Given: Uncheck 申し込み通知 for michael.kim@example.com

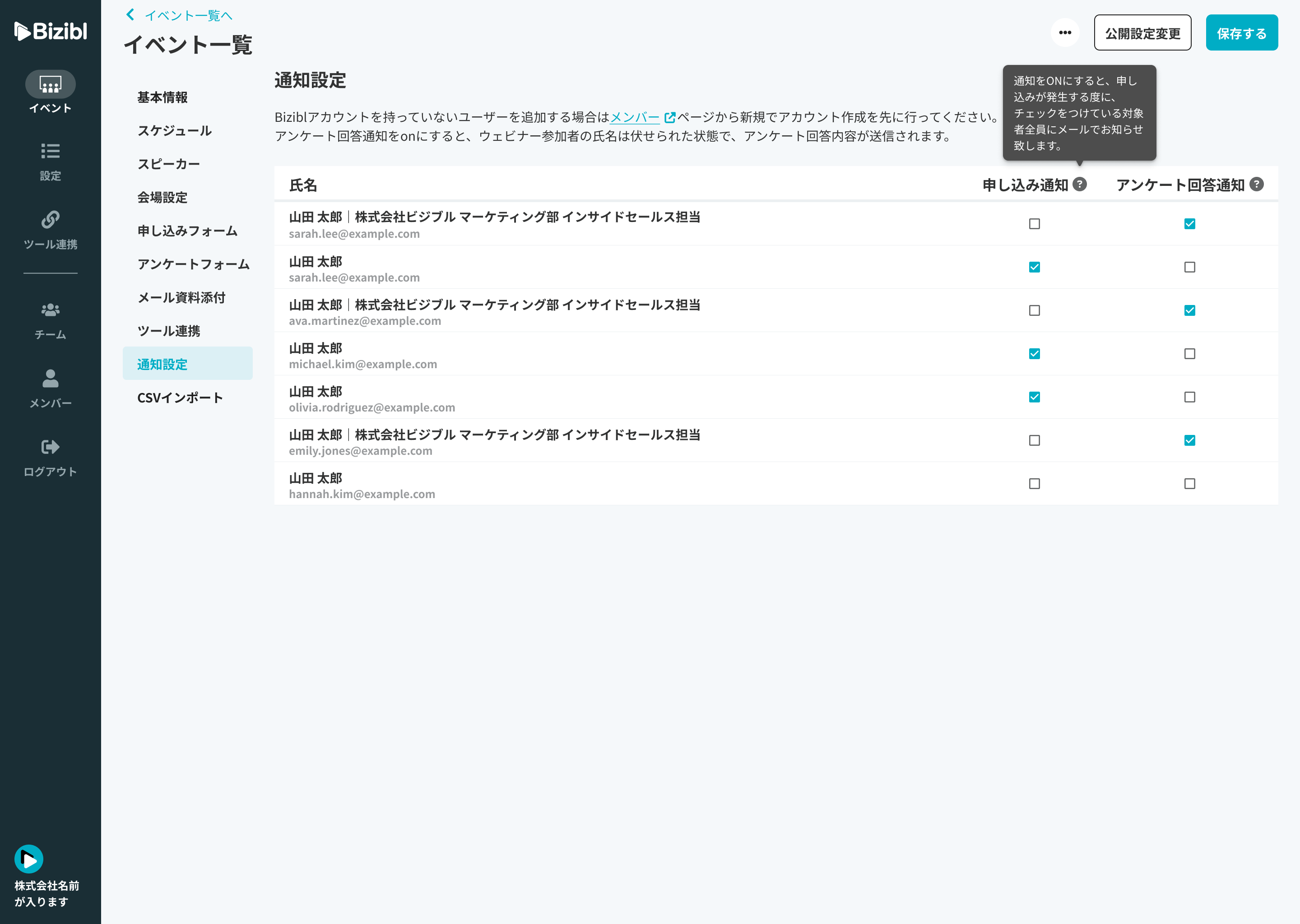Looking at the screenshot, I should click(1034, 354).
